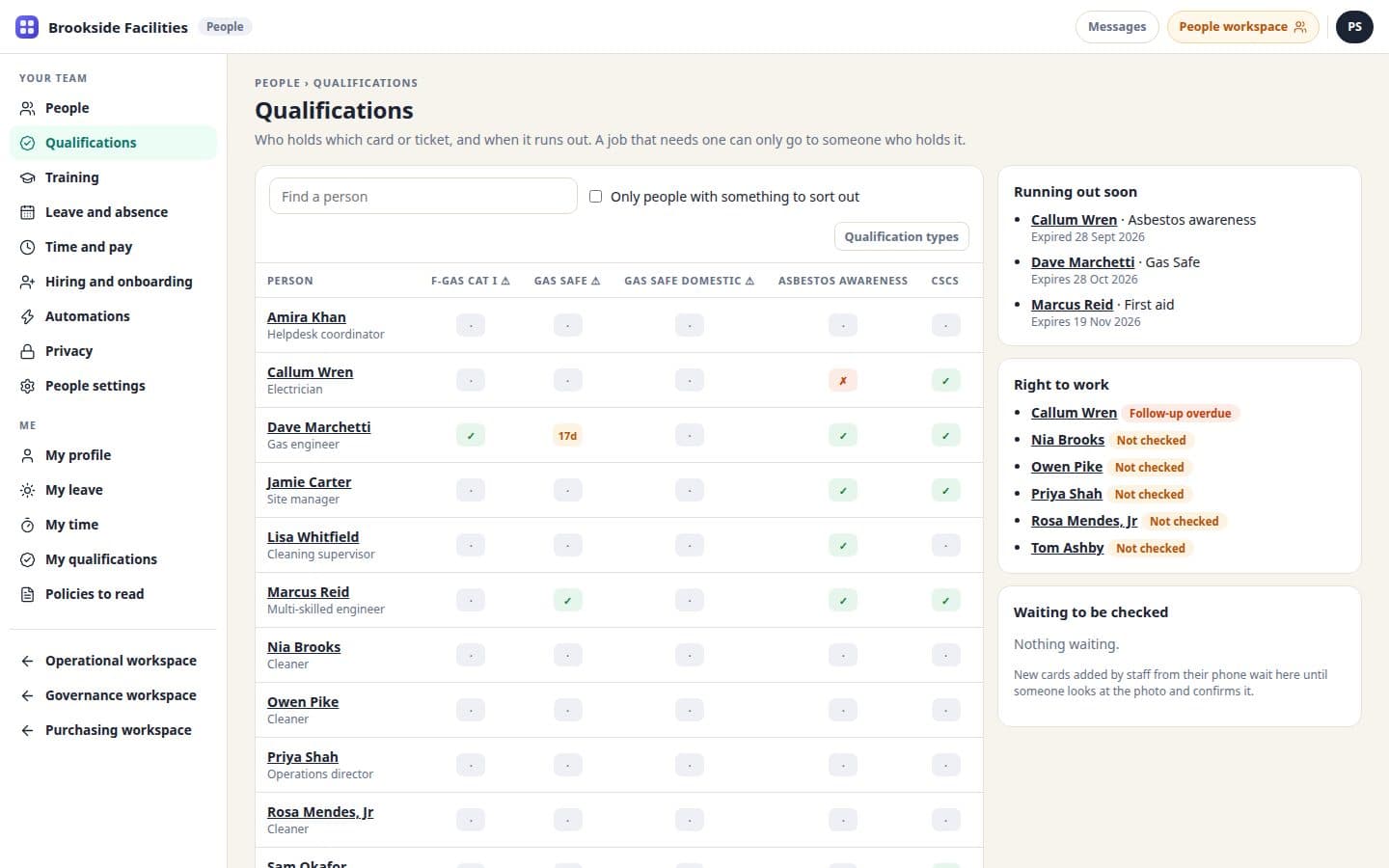Screen dimensions: 1389x868
Task: Open My qualifications in the sidebar
Action: [x=113, y=559]
